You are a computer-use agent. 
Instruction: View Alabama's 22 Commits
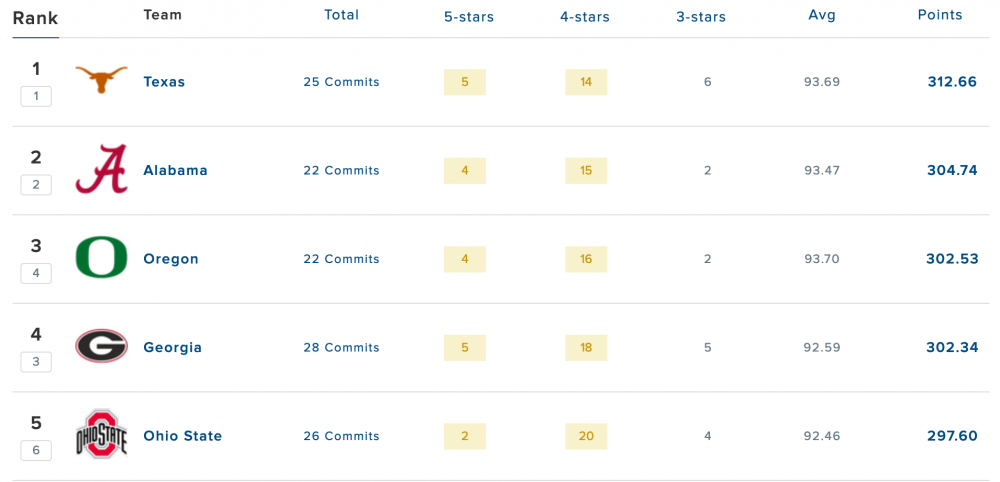click(x=341, y=171)
